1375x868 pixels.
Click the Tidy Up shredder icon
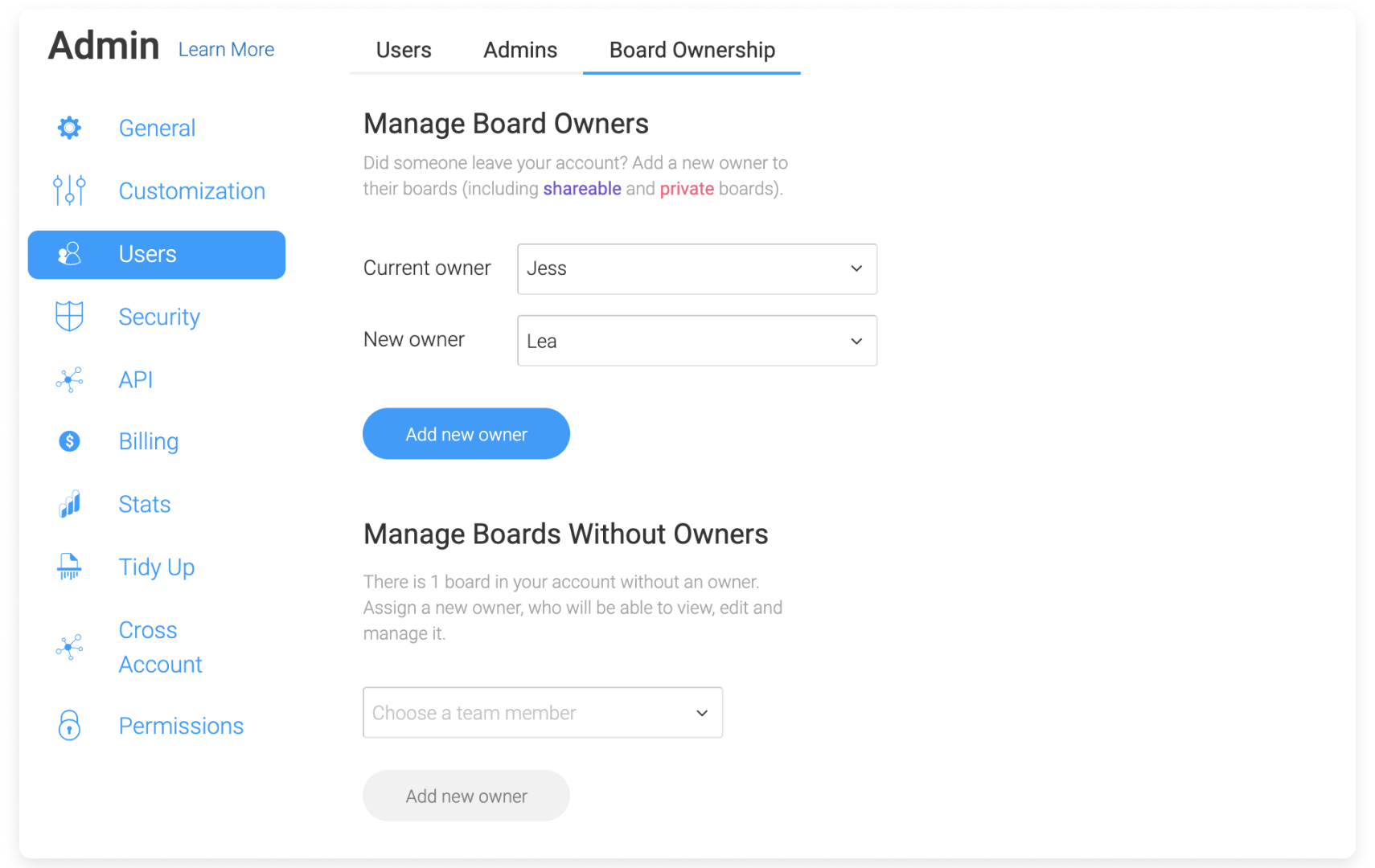69,567
